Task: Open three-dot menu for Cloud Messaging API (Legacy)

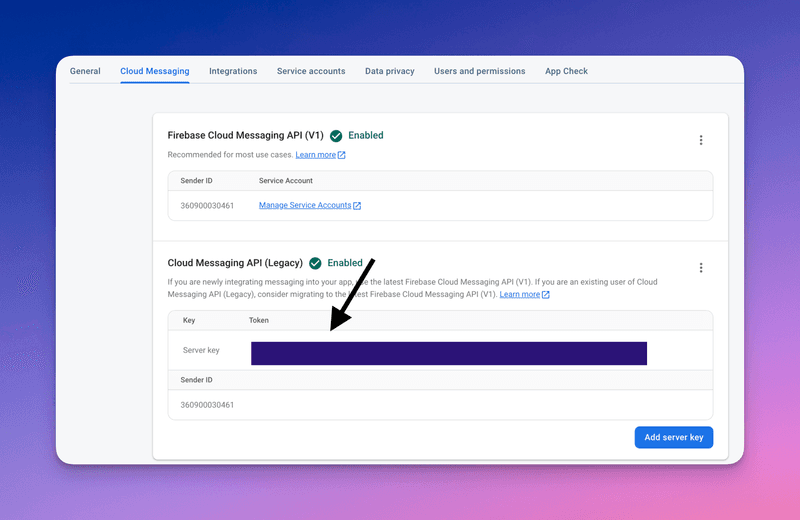Action: [x=701, y=267]
